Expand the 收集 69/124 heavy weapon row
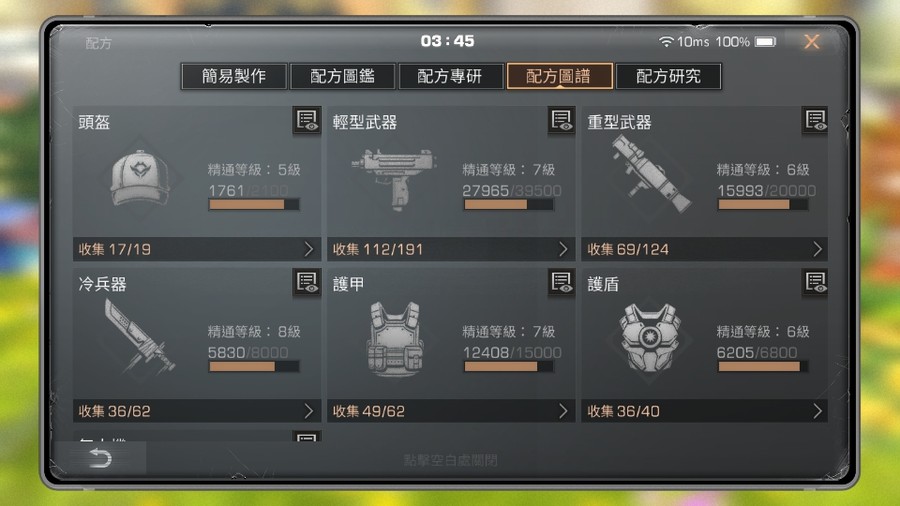The height and width of the screenshot is (506, 900). coord(705,249)
